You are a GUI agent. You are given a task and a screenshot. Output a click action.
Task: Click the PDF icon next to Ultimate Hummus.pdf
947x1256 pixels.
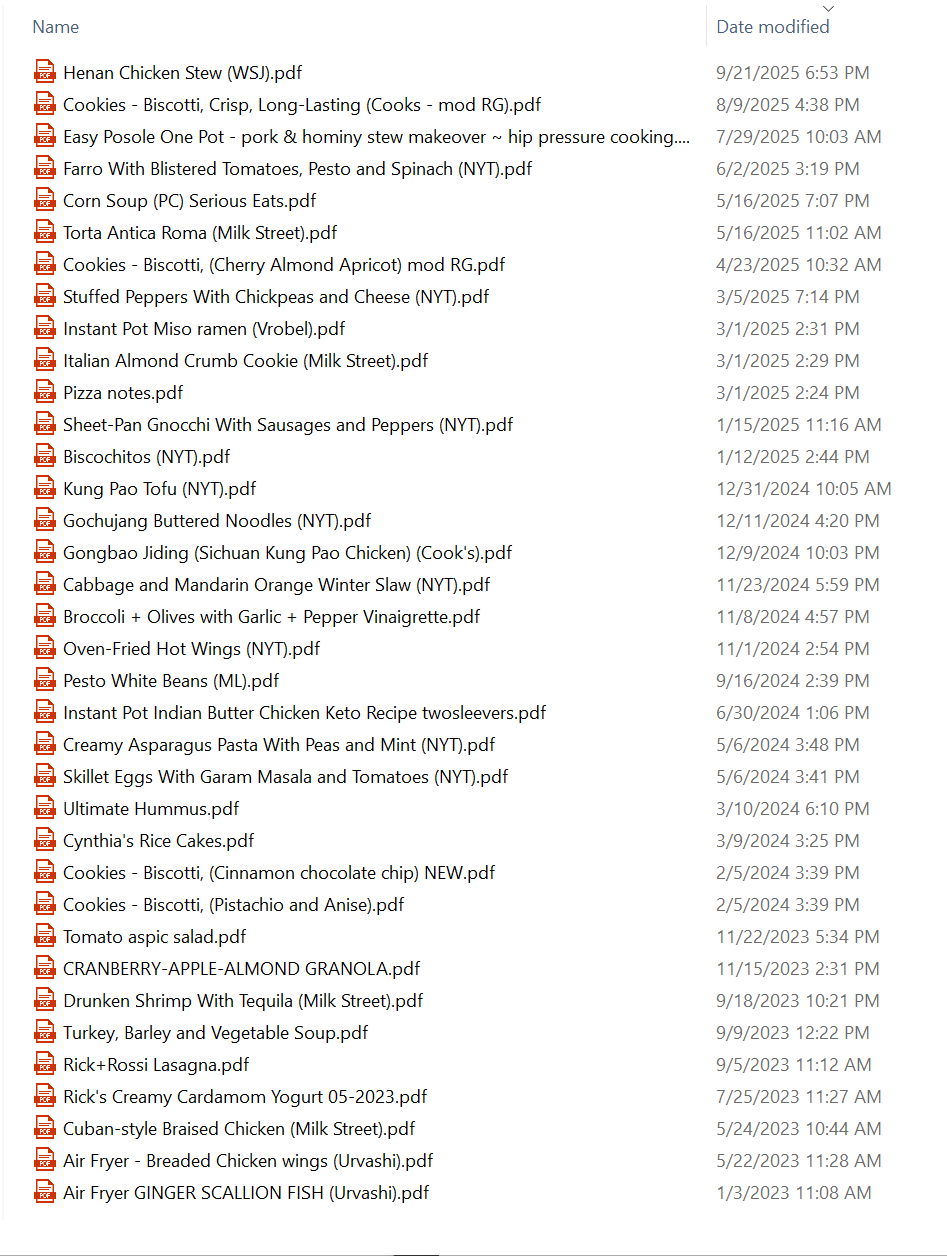(44, 808)
